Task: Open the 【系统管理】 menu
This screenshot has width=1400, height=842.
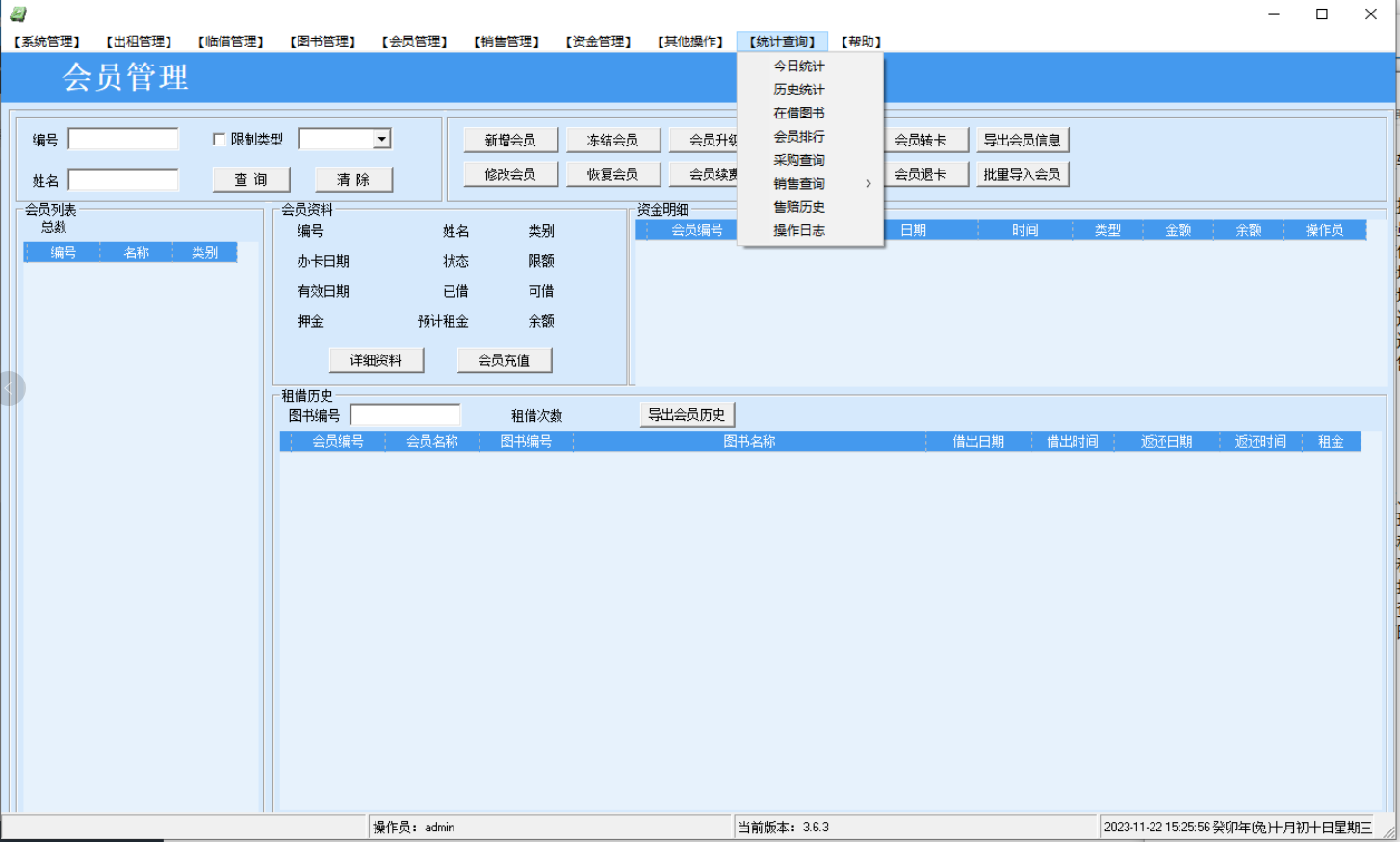Action: (x=47, y=41)
